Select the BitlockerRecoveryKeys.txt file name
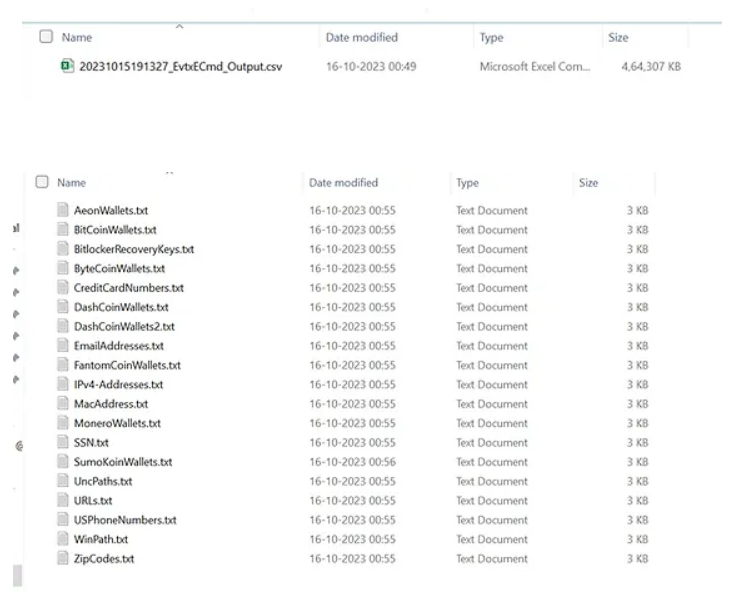This screenshot has height=607, width=731. [134, 249]
